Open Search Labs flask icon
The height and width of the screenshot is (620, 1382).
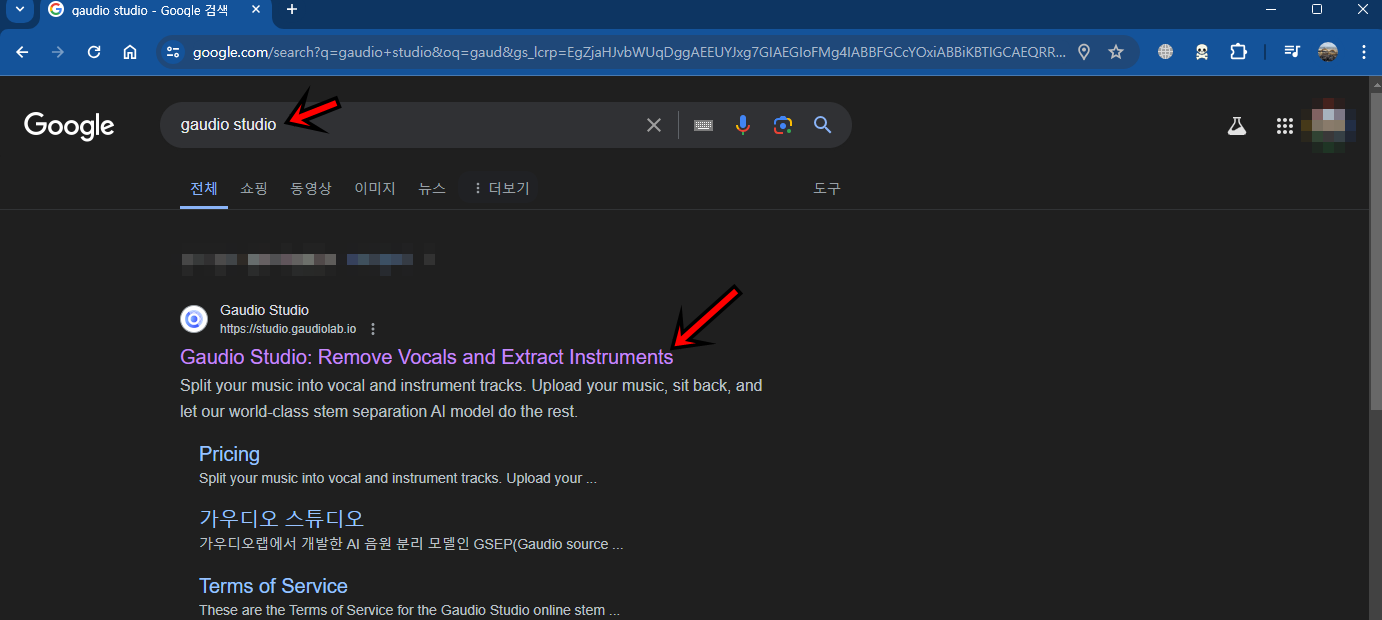(x=1237, y=125)
